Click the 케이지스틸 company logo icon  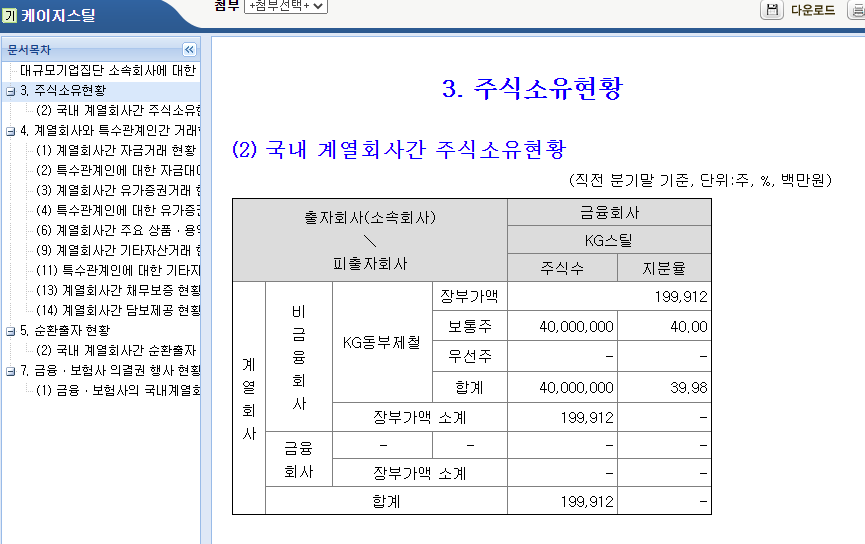click(9, 15)
